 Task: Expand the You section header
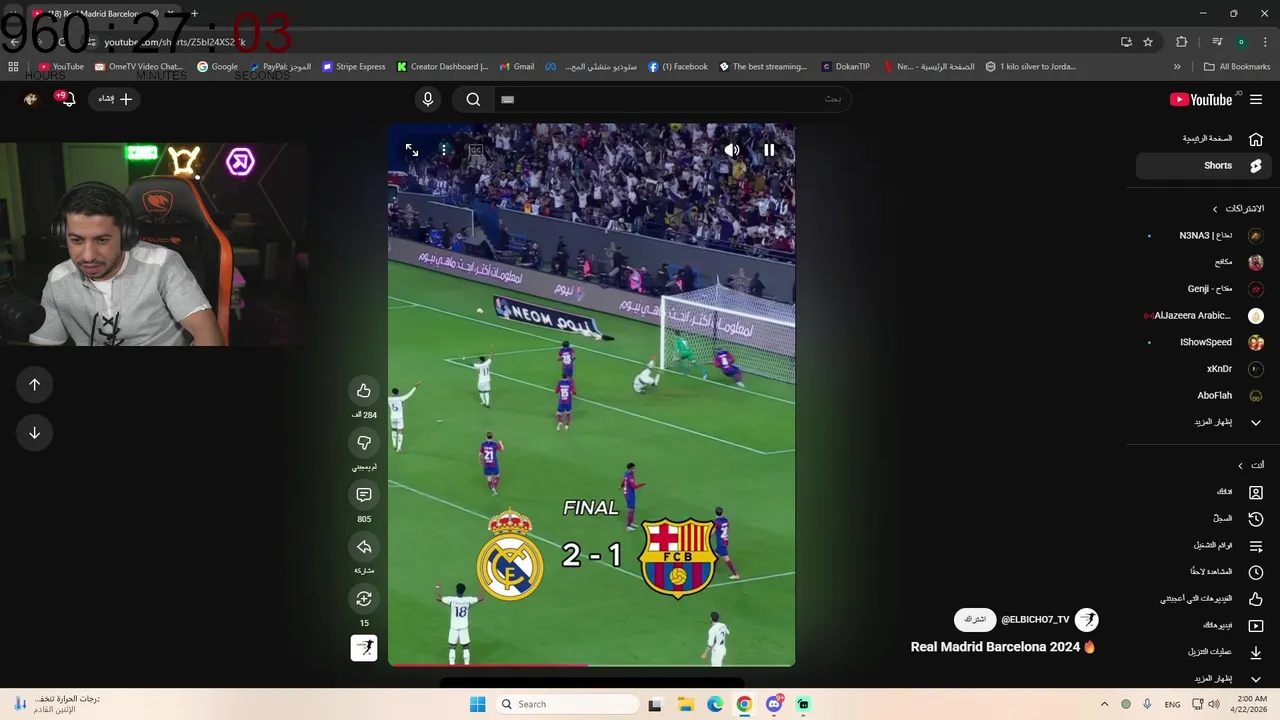click(x=1250, y=465)
